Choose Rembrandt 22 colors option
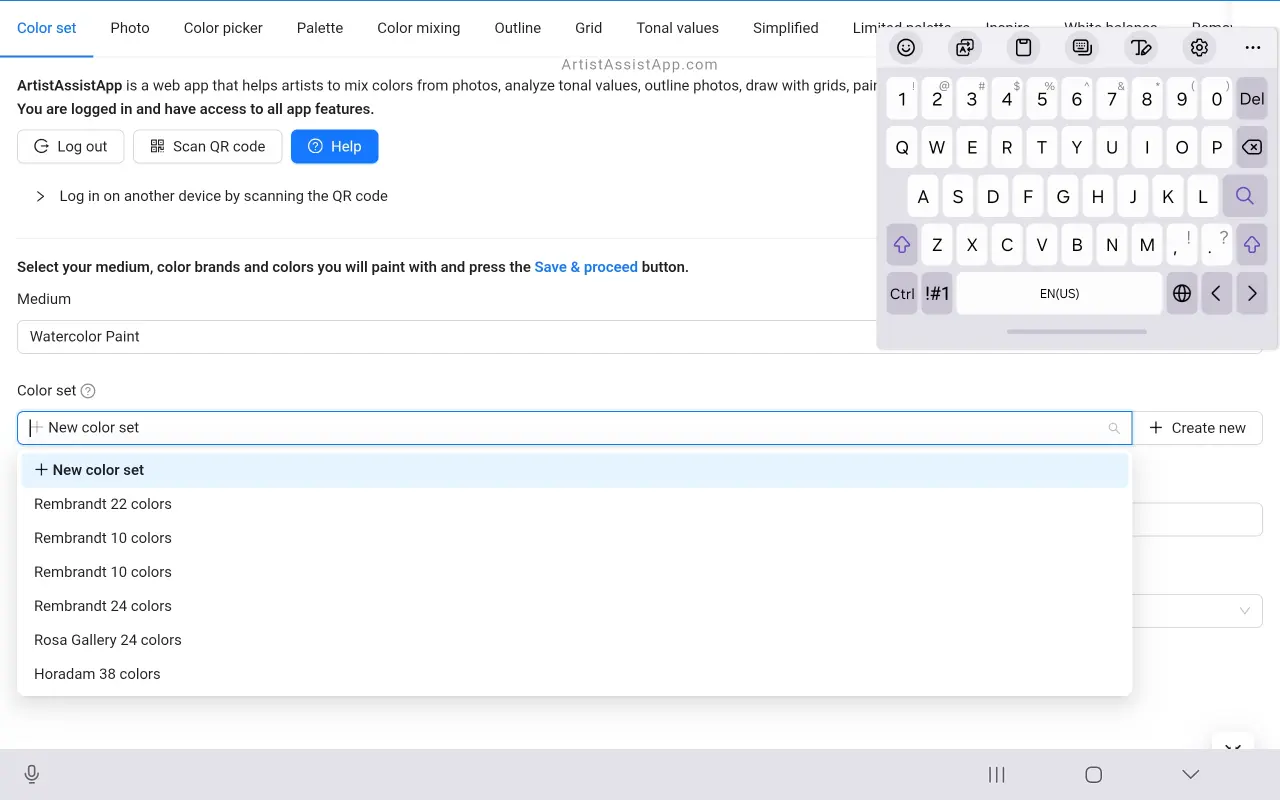Viewport: 1280px width, 800px height. point(575,504)
